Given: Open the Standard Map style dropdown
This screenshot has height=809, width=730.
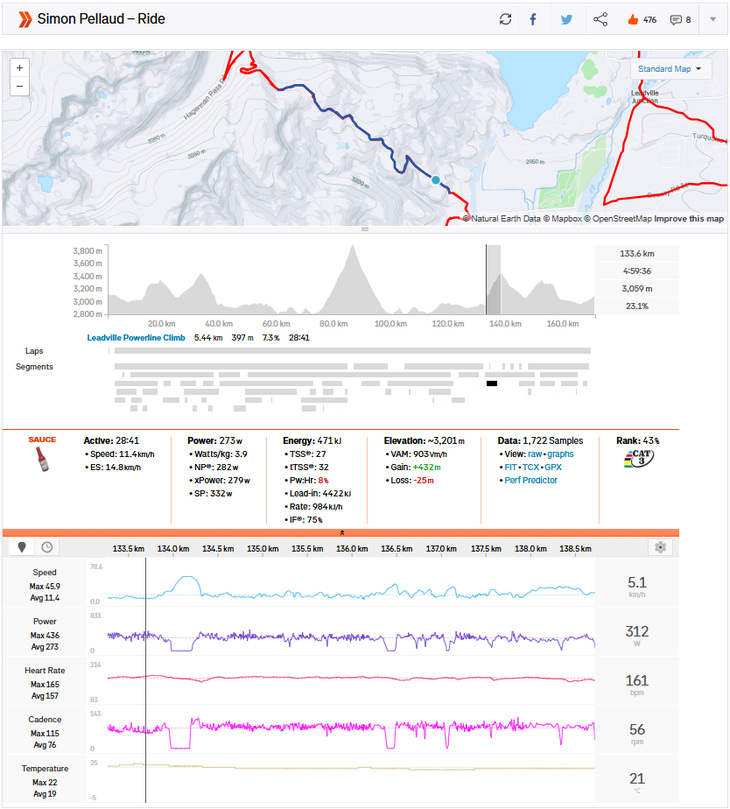Looking at the screenshot, I should (x=669, y=70).
